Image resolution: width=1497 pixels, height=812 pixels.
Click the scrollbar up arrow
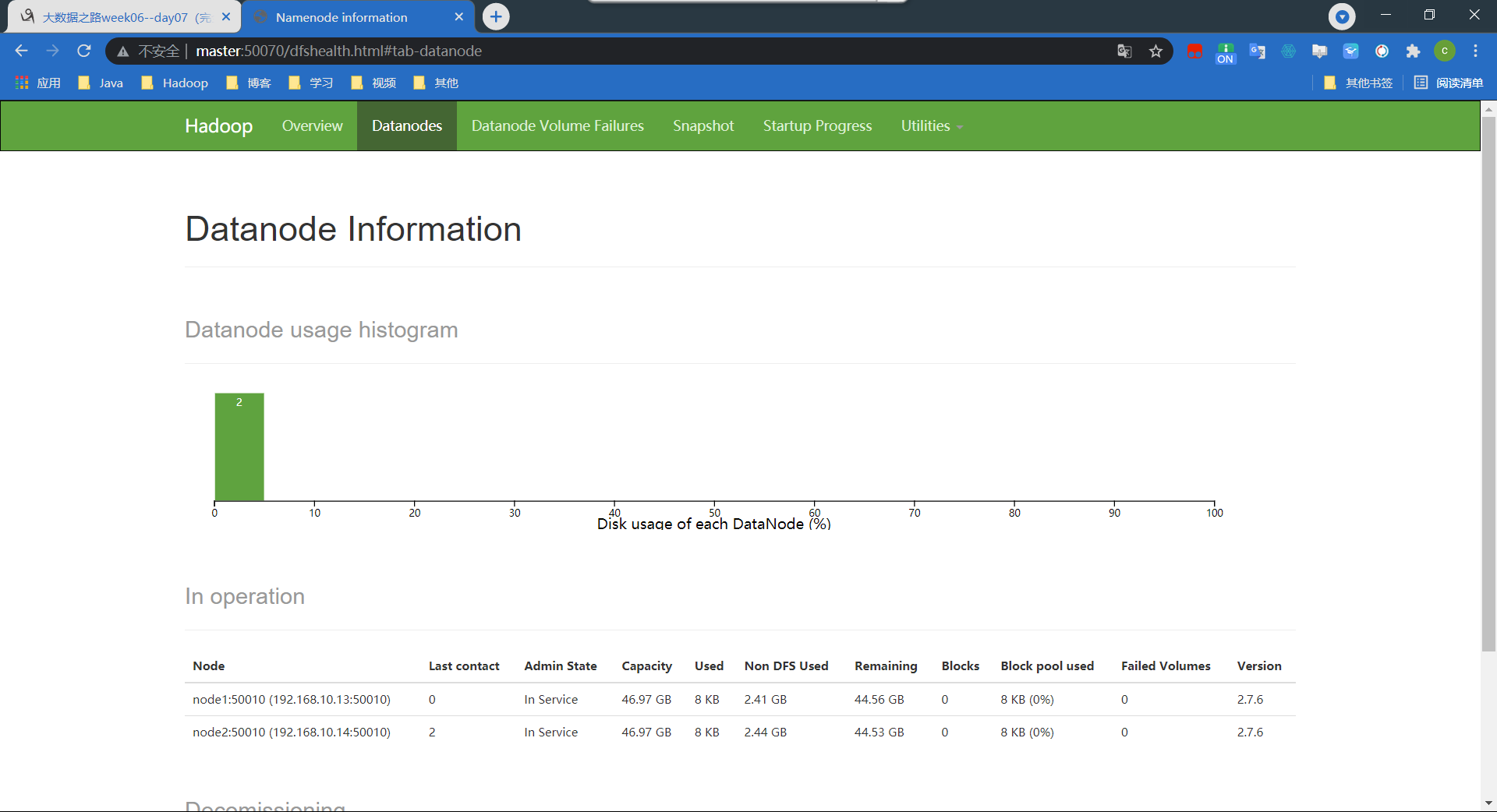point(1488,109)
